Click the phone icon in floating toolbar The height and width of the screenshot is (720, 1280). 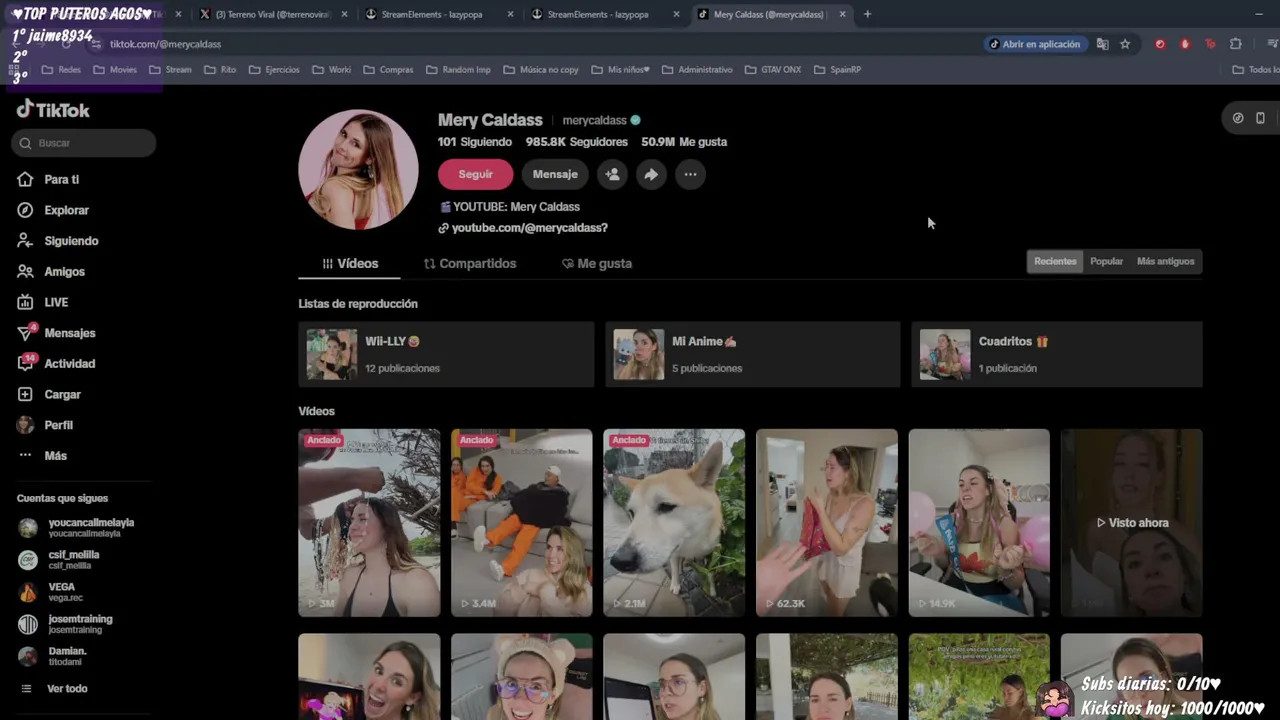1260,118
